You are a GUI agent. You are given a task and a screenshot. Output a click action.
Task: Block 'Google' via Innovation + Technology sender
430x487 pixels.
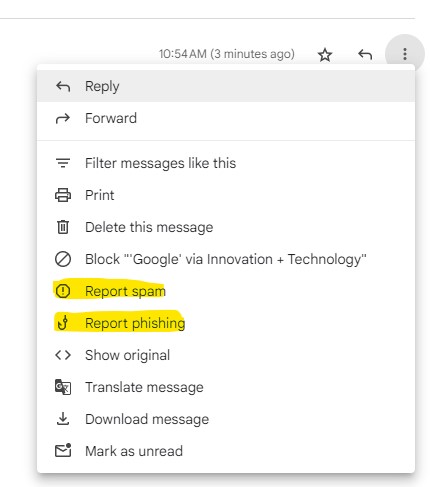[226, 259]
